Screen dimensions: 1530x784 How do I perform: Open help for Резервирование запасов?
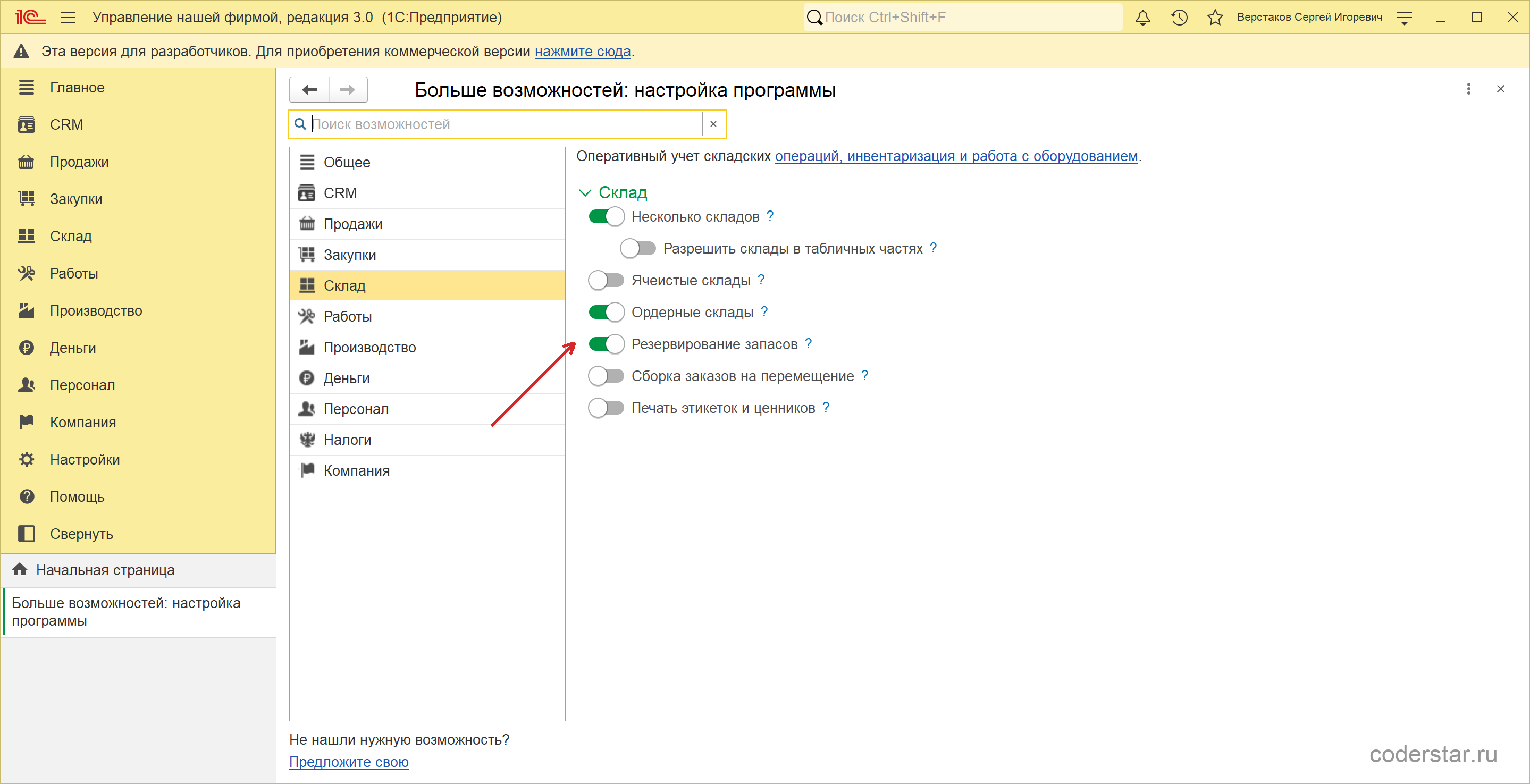809,343
